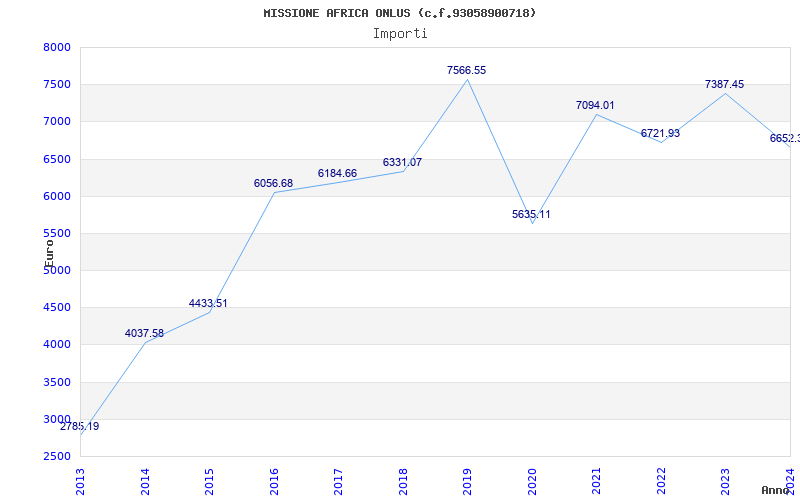Click the y-axis value 7500
This screenshot has height=500, width=800.
point(57,85)
